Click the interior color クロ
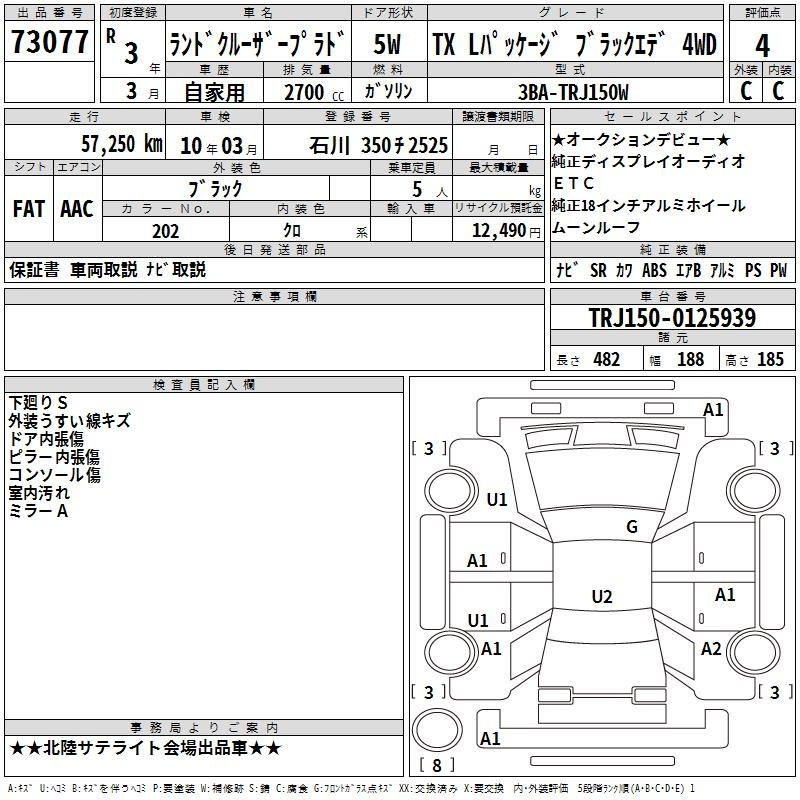Viewport: 800px width, 800px height. point(292,231)
